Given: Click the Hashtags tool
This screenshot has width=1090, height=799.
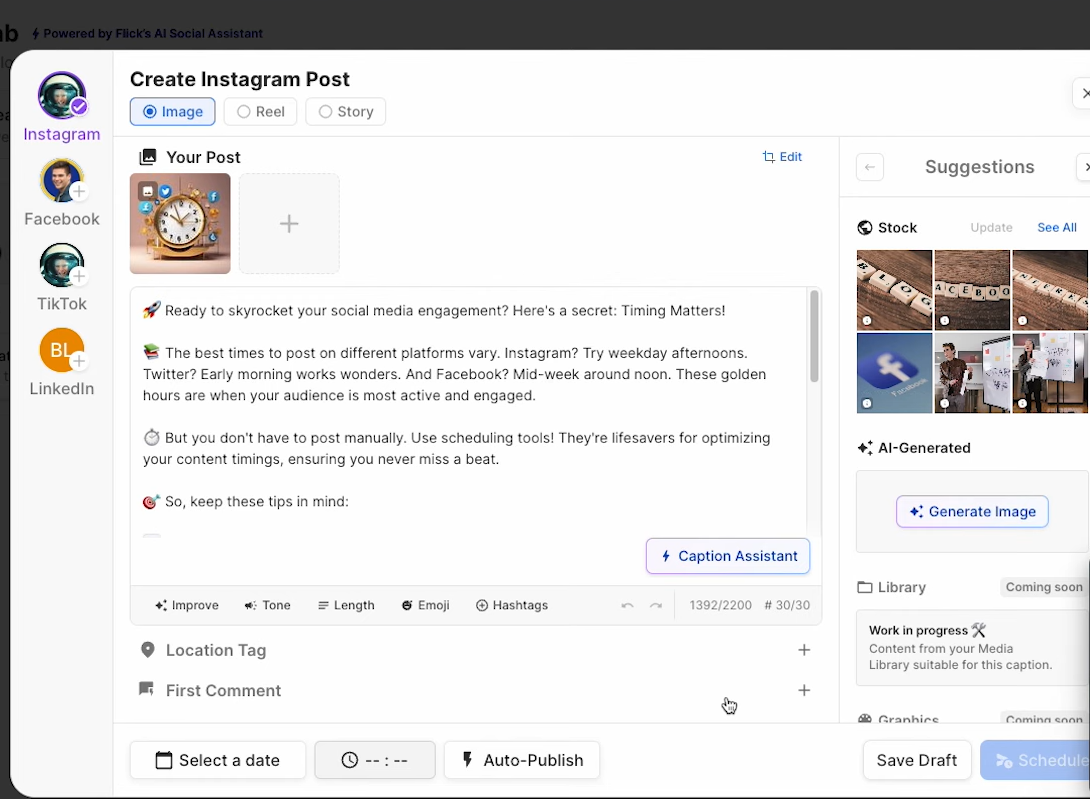Looking at the screenshot, I should [x=512, y=606].
